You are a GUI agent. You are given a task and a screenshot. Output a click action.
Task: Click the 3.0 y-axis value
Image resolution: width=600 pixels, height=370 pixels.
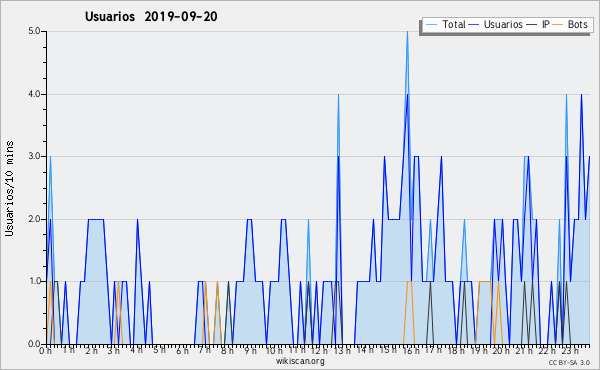tap(34, 156)
